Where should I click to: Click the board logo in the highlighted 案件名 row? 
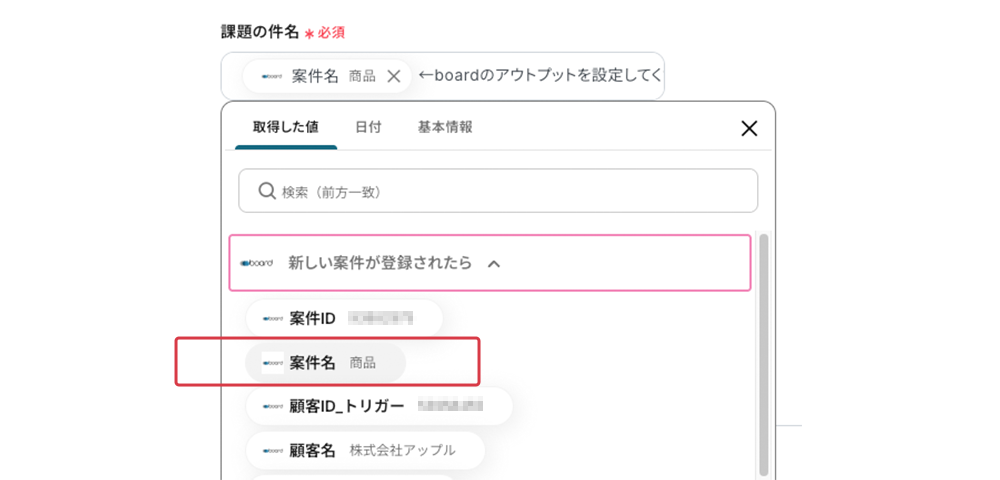(272, 363)
